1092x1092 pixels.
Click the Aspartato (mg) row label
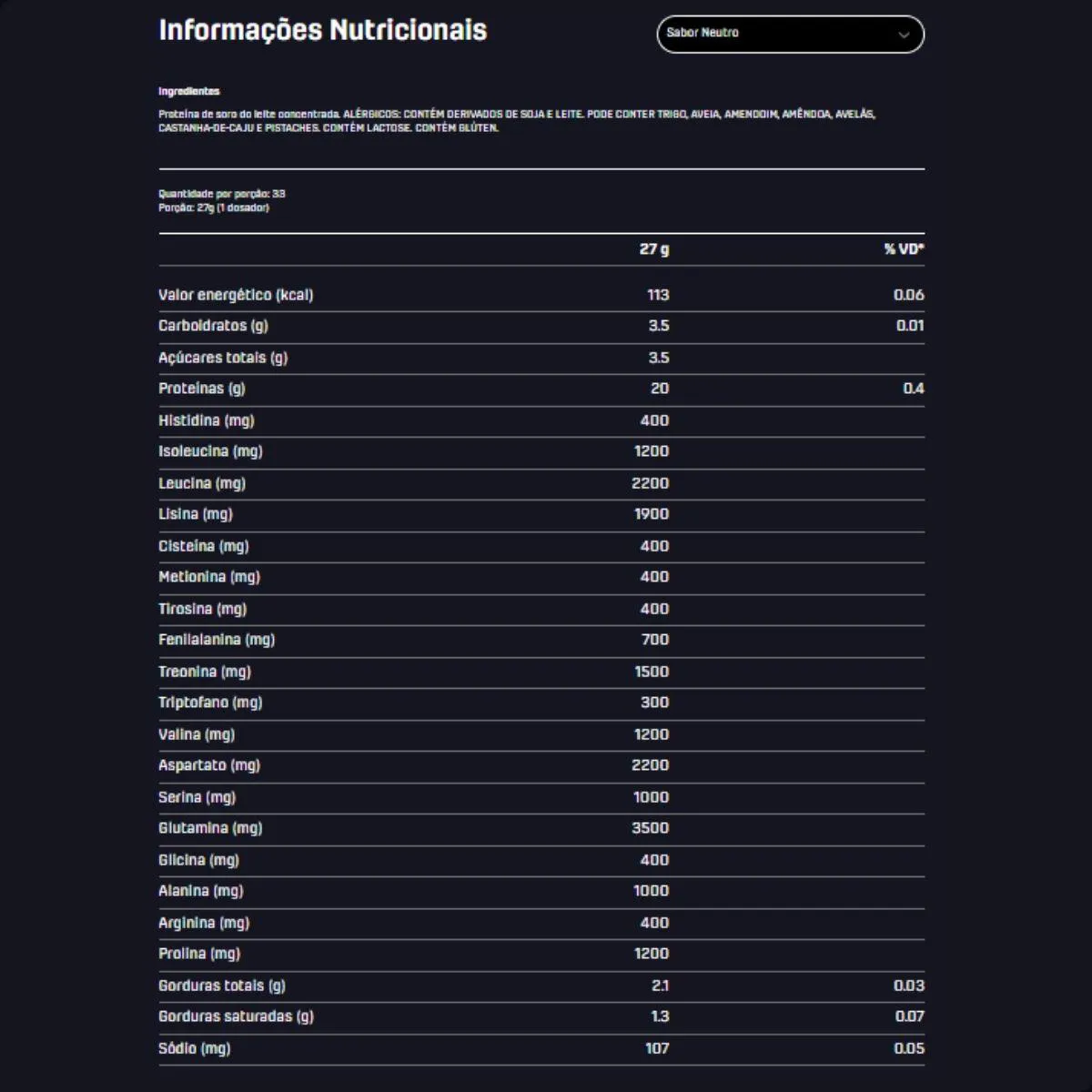point(209,765)
